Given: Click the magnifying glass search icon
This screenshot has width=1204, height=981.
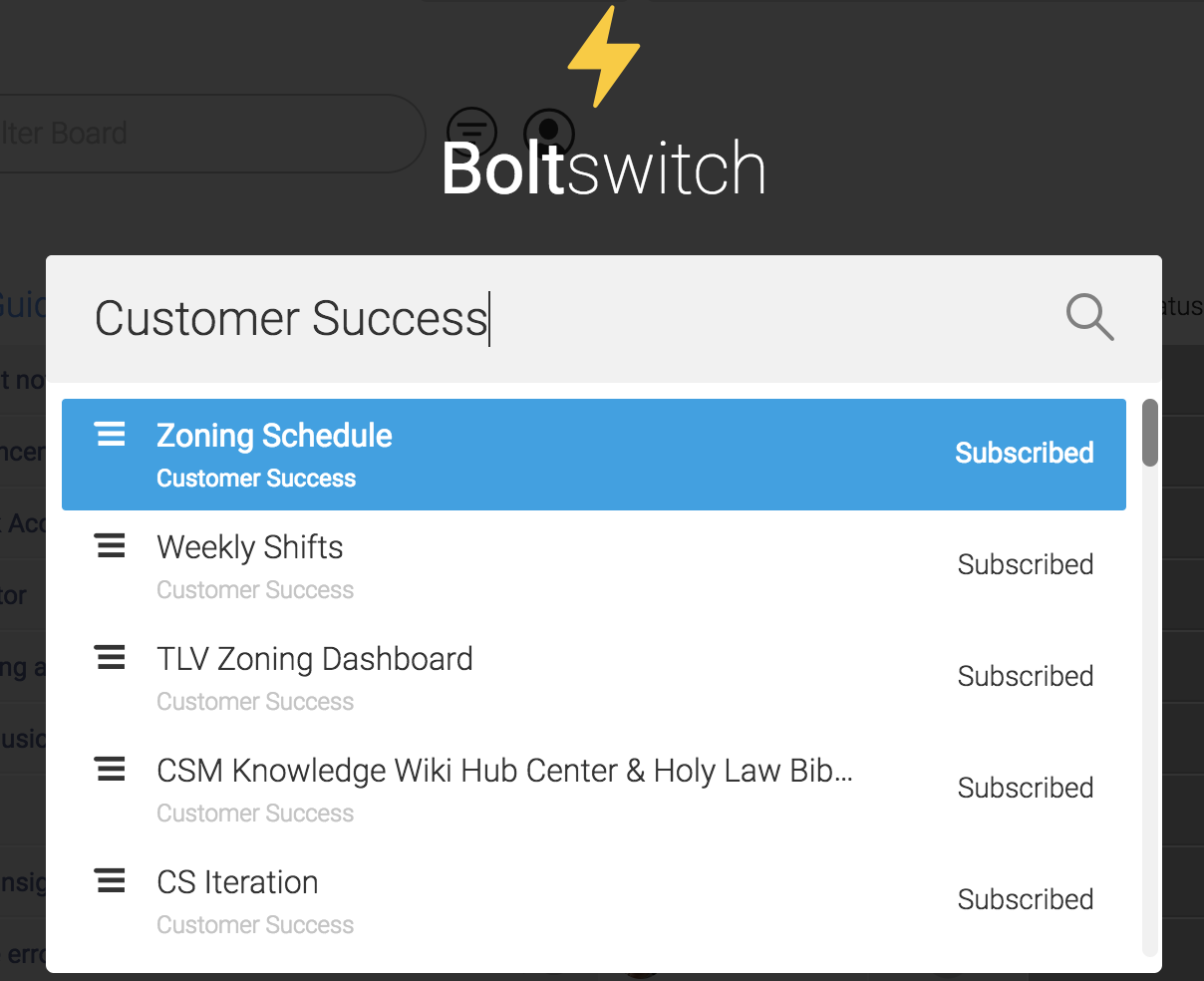Looking at the screenshot, I should (1089, 317).
